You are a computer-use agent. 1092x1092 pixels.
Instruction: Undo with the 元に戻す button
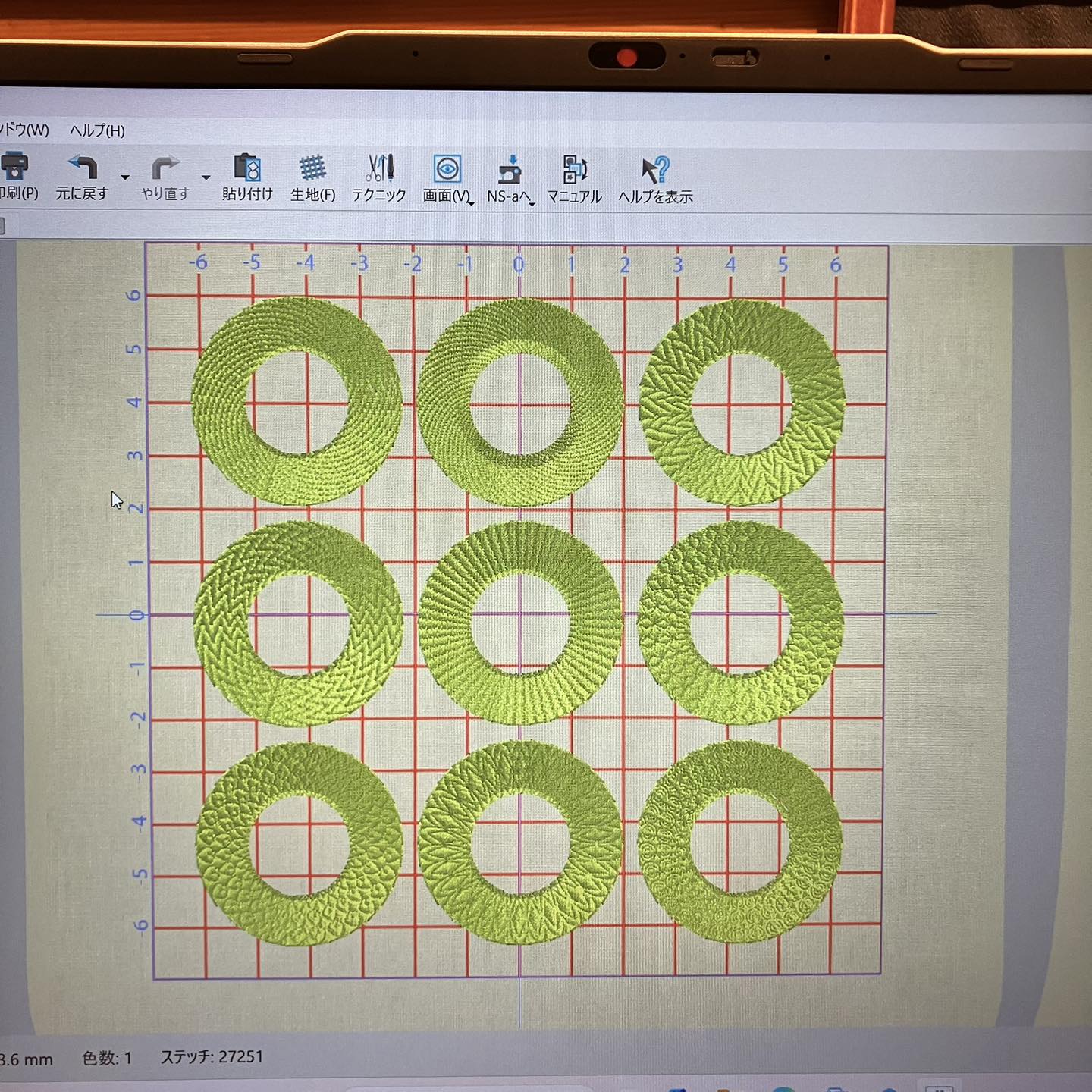point(82,178)
